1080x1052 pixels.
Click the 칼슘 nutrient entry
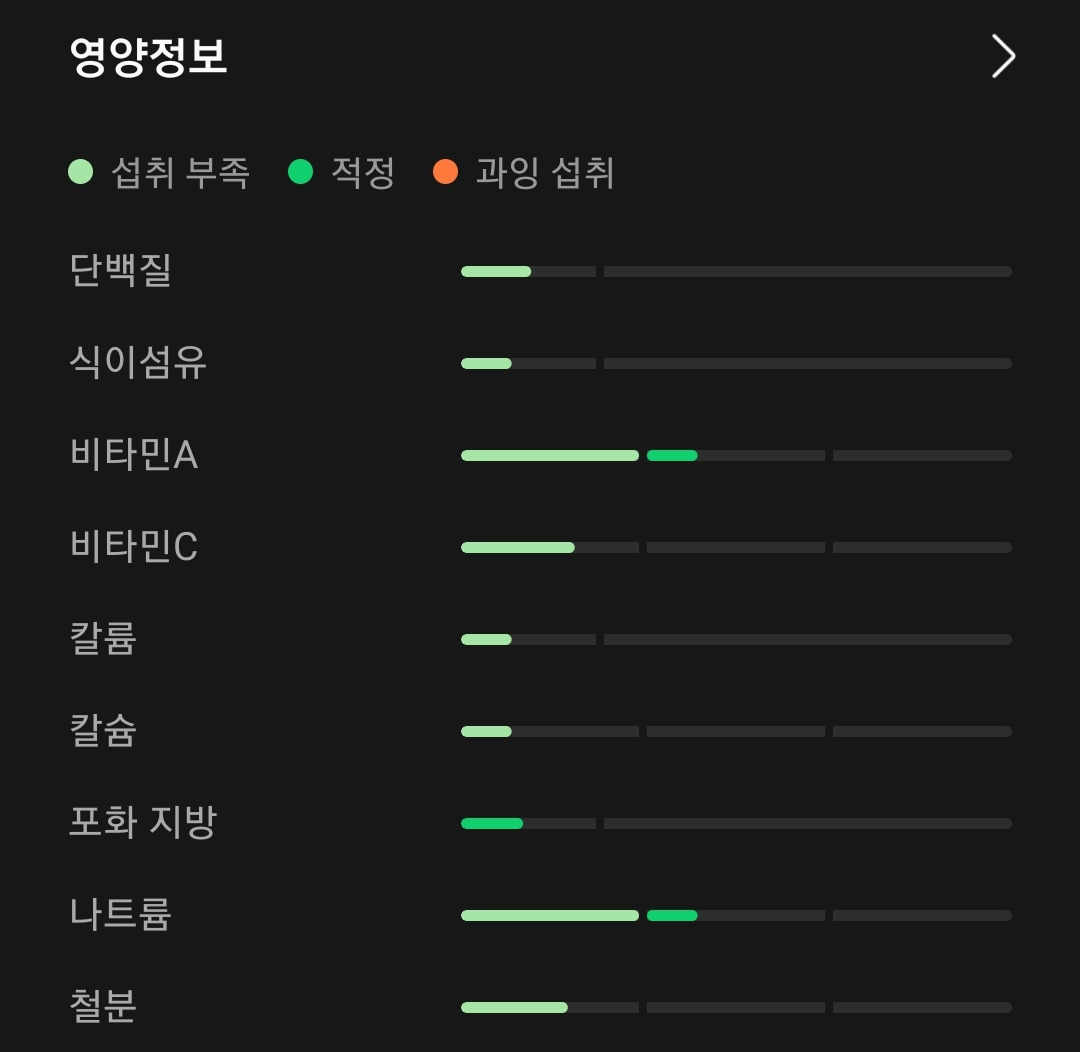tap(100, 731)
